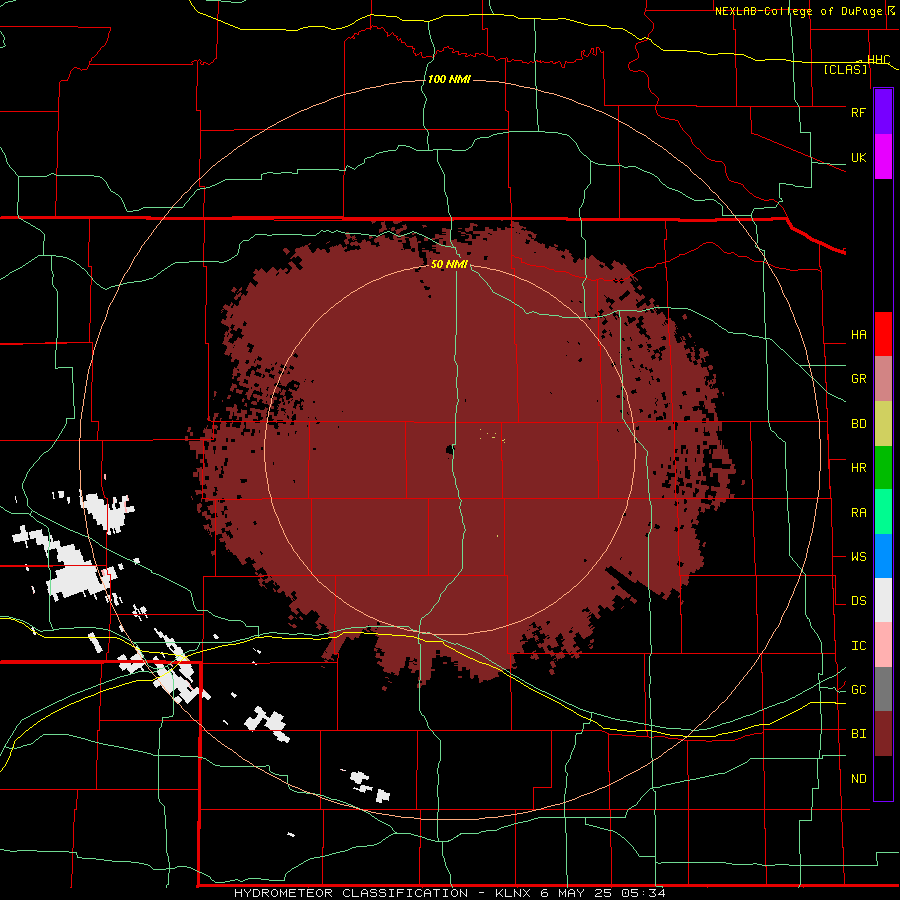The height and width of the screenshot is (900, 900).
Task: Click the WS legend label
Action: click(859, 557)
